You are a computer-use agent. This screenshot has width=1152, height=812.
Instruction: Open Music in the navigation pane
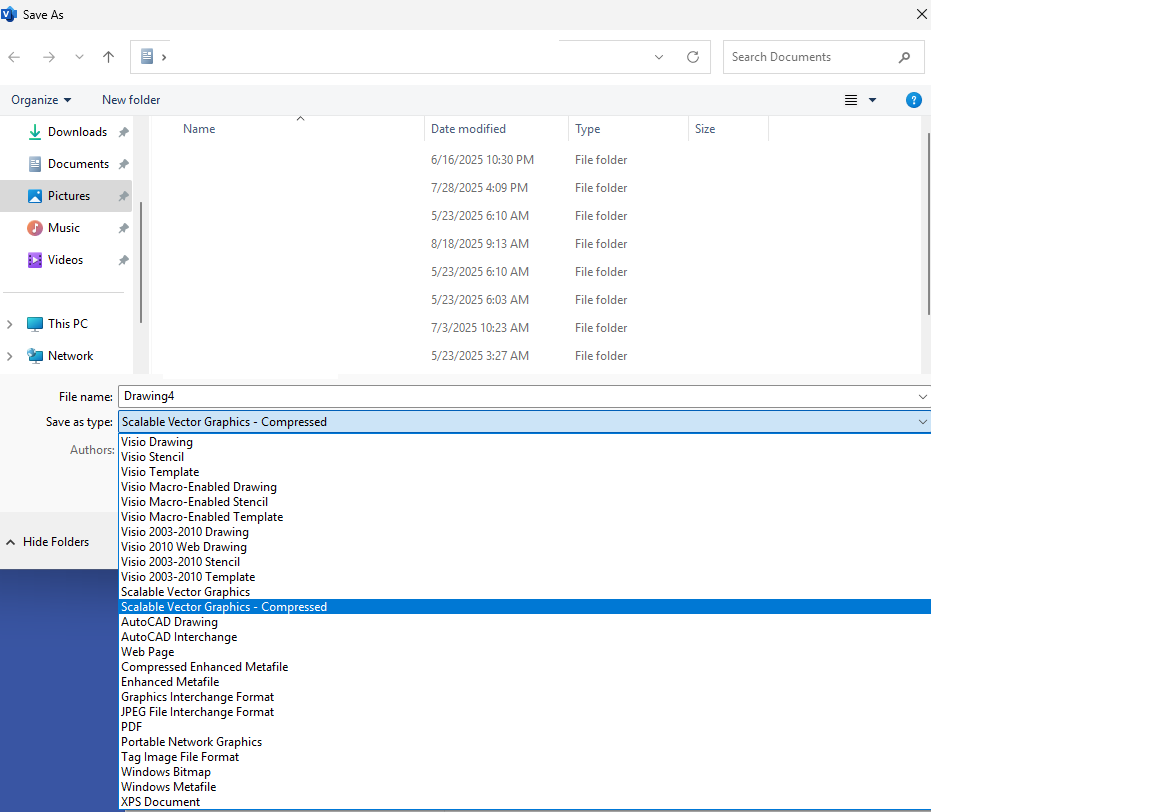pyautogui.click(x=63, y=228)
